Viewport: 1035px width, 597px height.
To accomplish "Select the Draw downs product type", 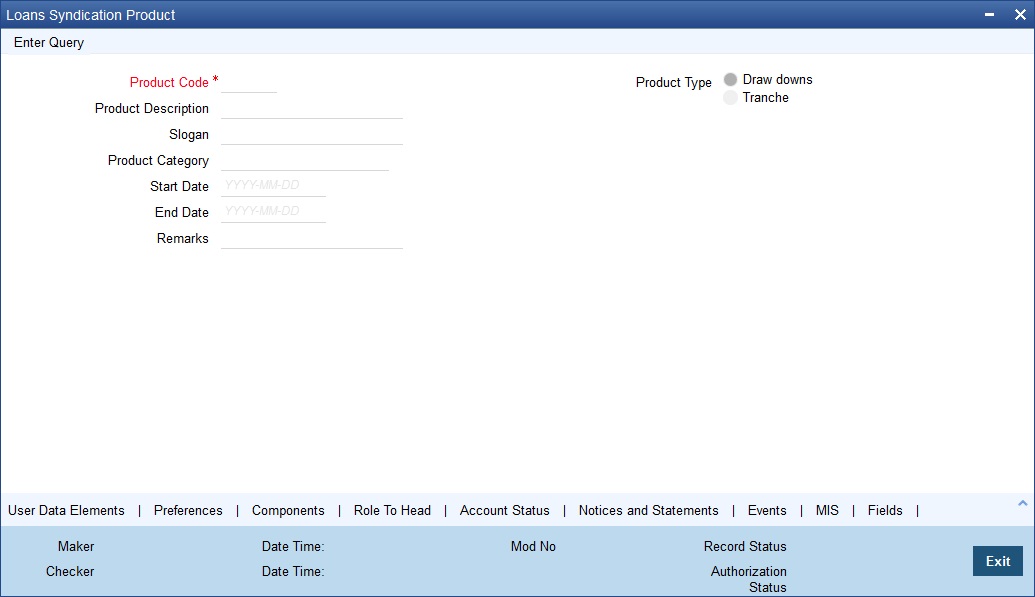I will click(730, 79).
